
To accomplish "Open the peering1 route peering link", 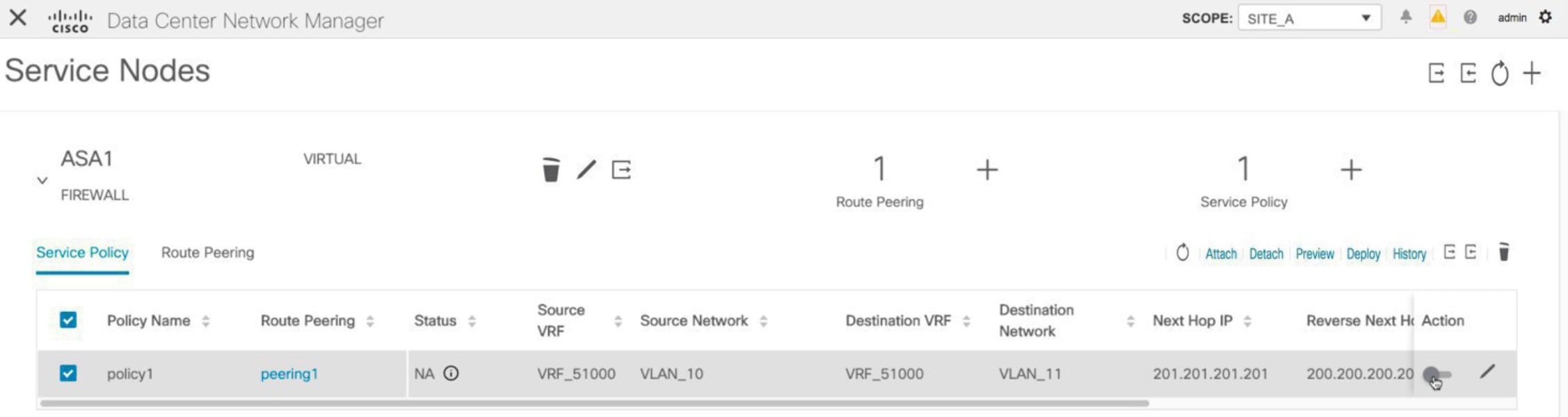I will [289, 374].
